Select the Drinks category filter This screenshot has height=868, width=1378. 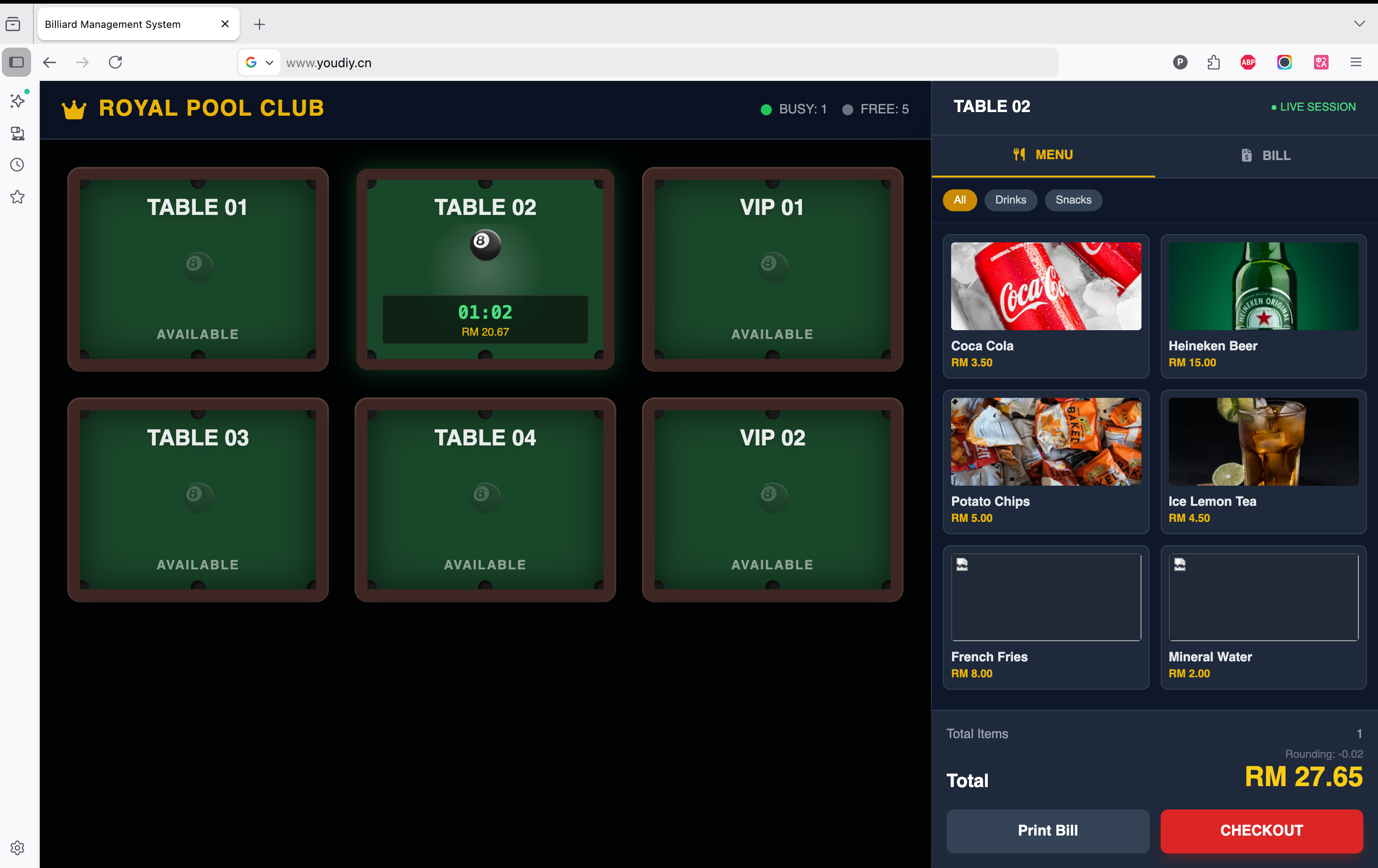(1010, 200)
